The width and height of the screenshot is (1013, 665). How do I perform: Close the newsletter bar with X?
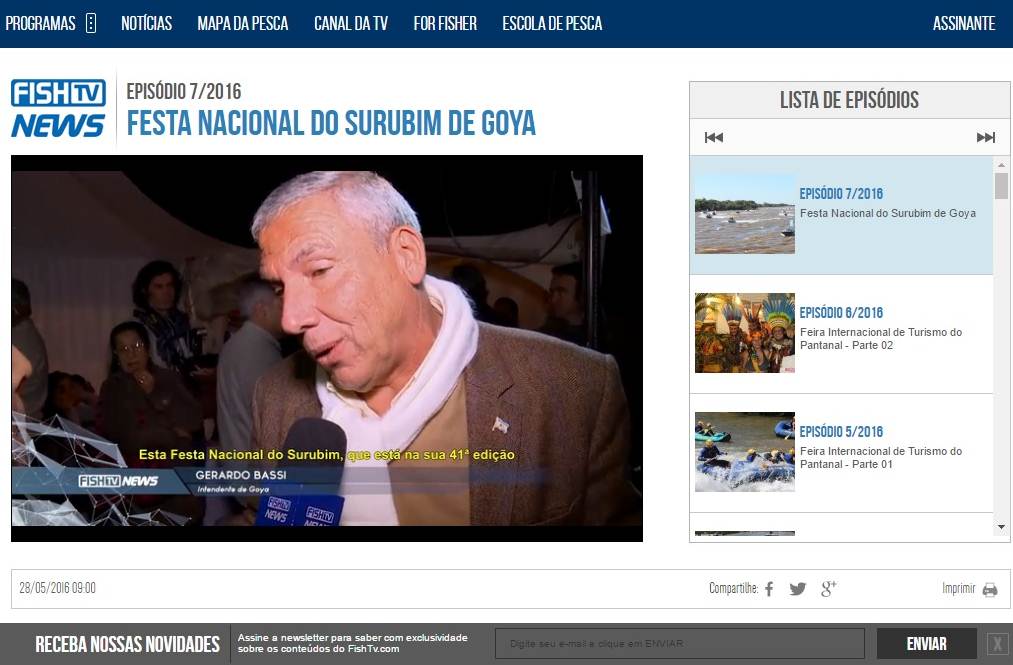point(997,644)
